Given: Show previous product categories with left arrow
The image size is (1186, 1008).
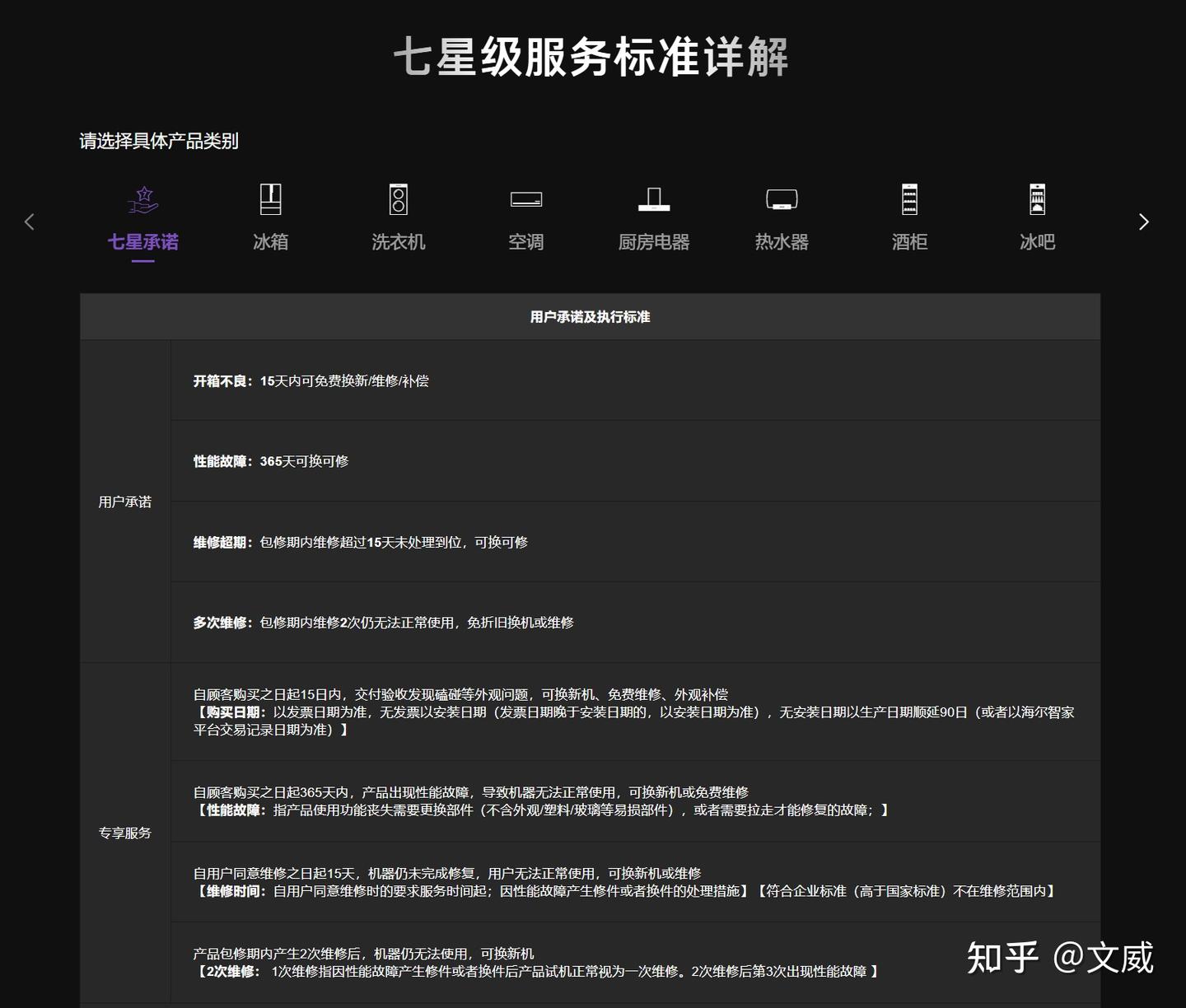Looking at the screenshot, I should click(x=30, y=222).
